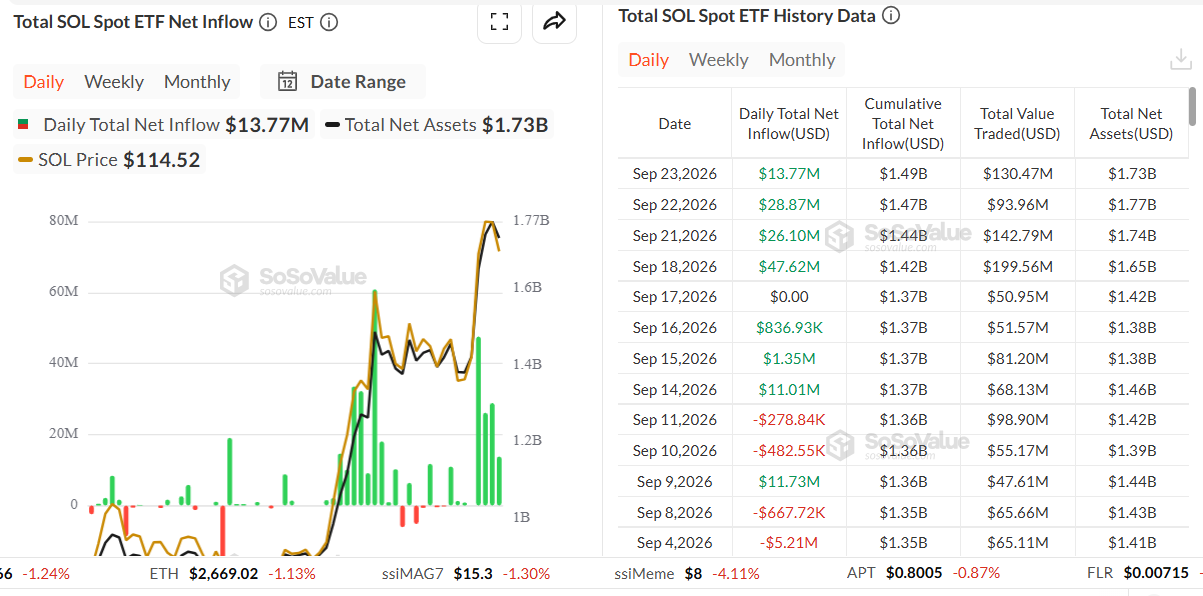Toggle Total Net Assets series legend
This screenshot has height=596, width=1203.
tap(437, 125)
